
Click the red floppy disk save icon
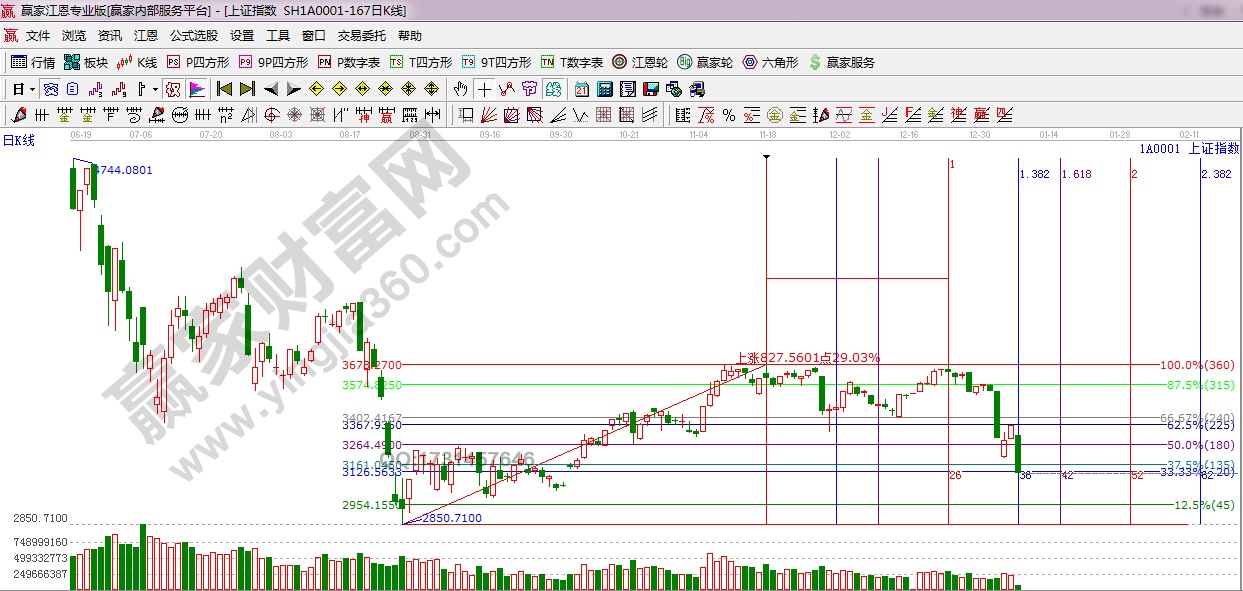(x=651, y=88)
